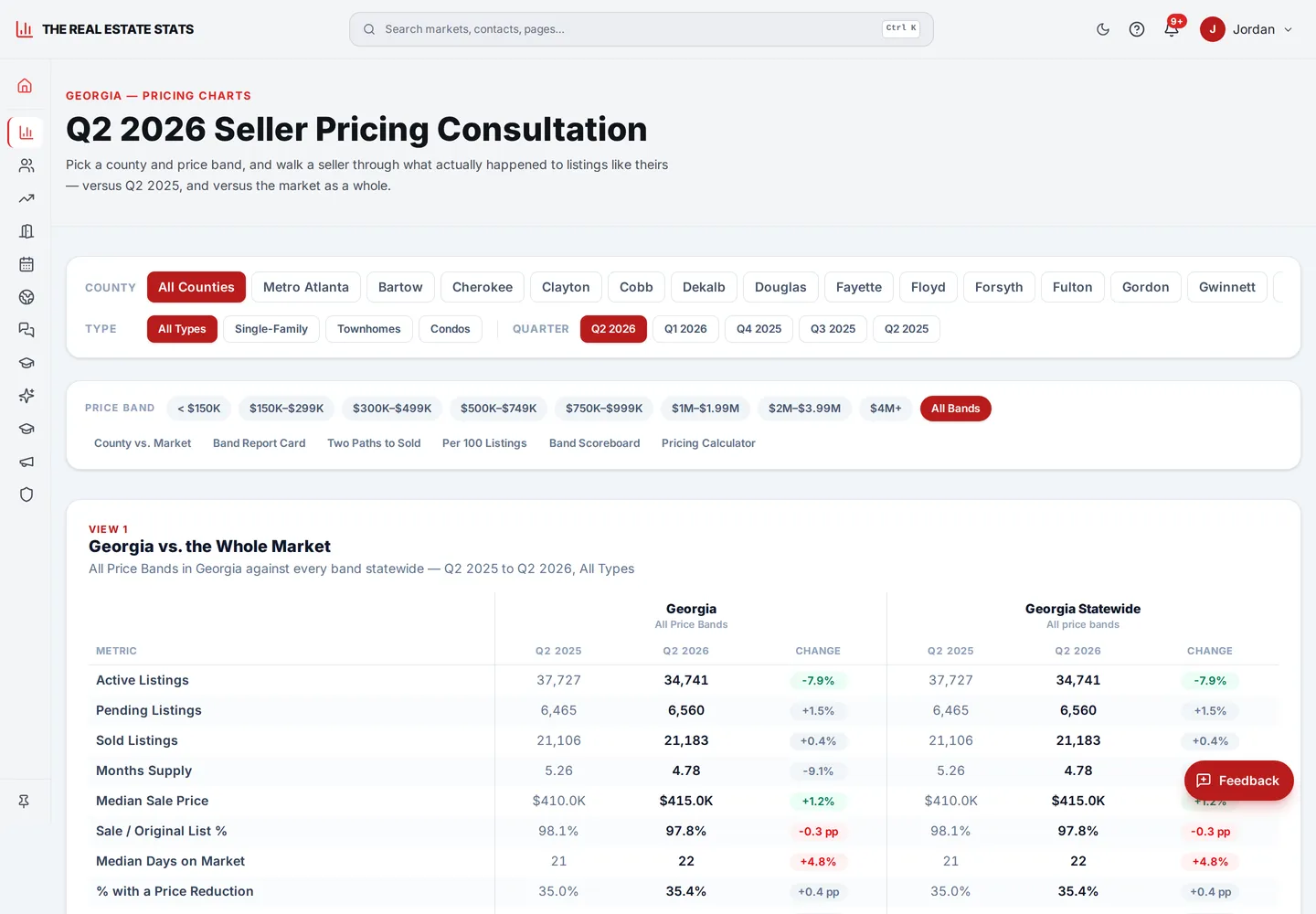Open the calendar icon in sidebar

[x=26, y=264]
